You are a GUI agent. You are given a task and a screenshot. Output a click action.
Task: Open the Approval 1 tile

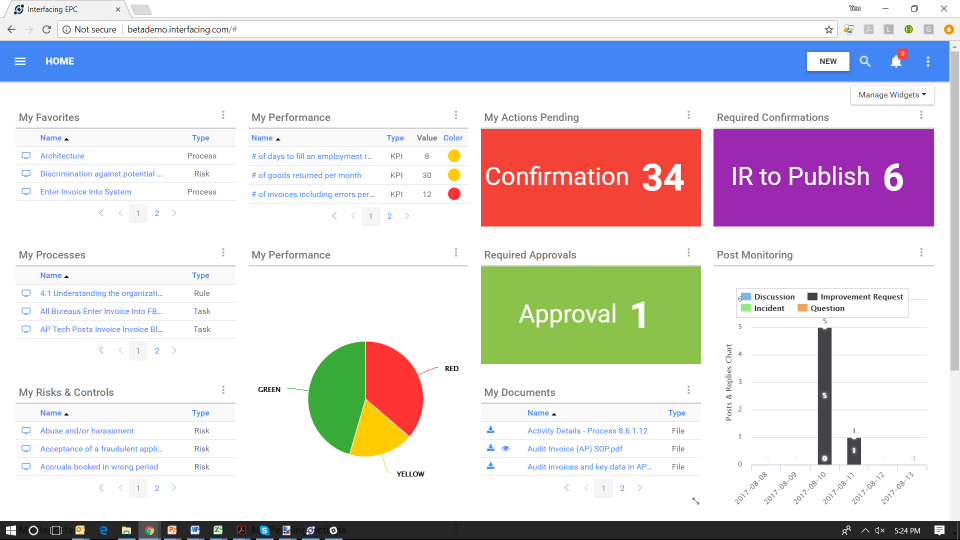pos(591,315)
